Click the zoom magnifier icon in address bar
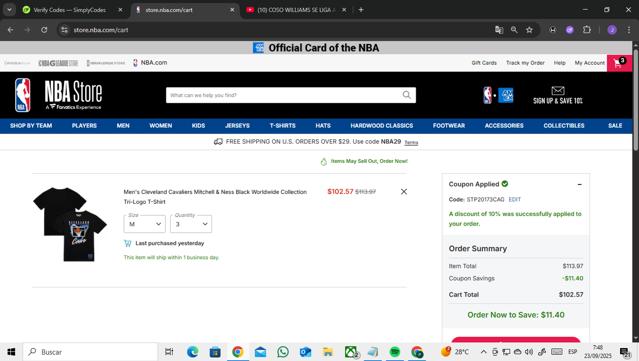Image resolution: width=639 pixels, height=361 pixels. pyautogui.click(x=514, y=30)
